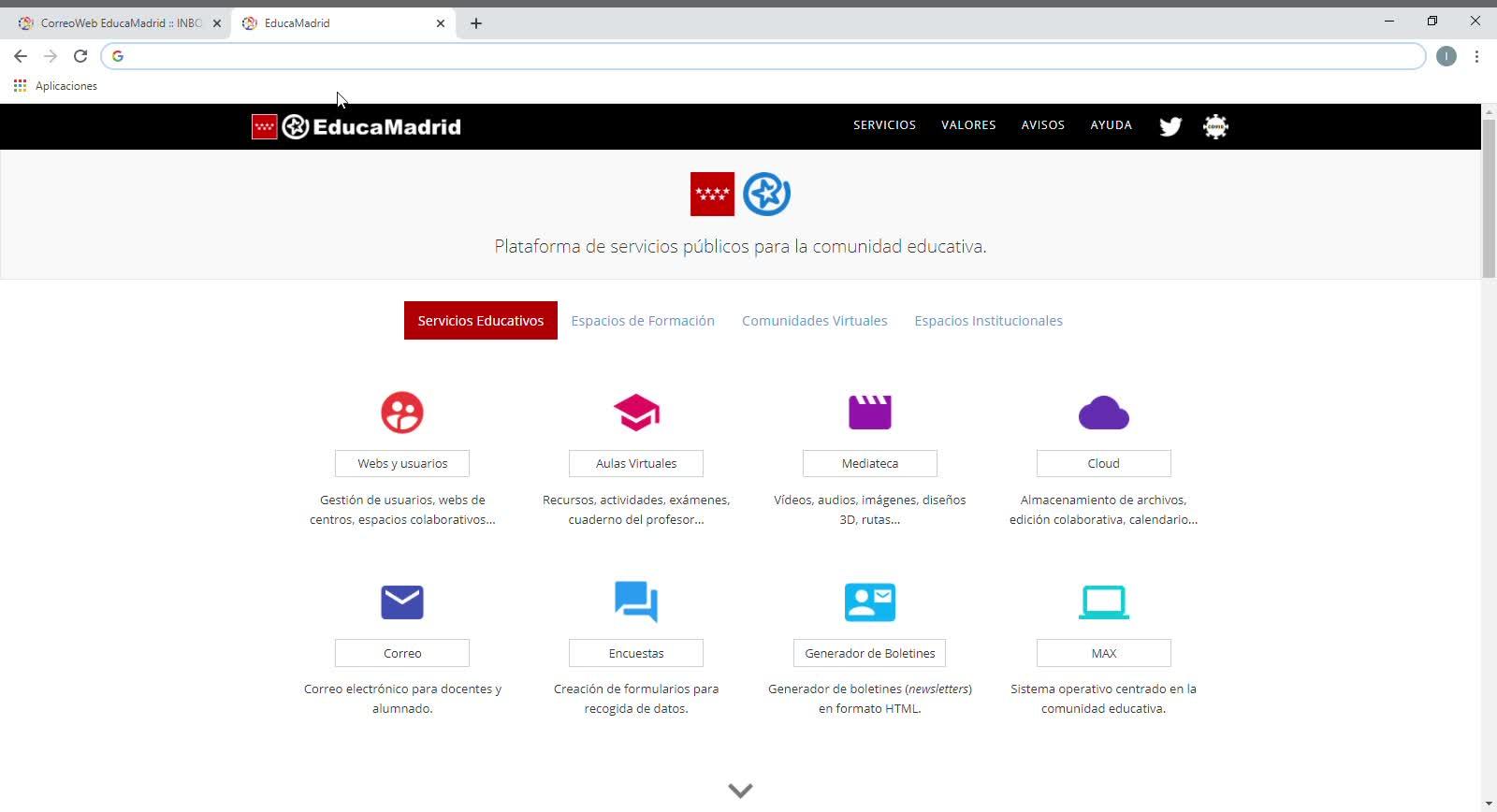Image resolution: width=1497 pixels, height=812 pixels.
Task: Open the SERVICIOS menu in header
Action: (884, 125)
